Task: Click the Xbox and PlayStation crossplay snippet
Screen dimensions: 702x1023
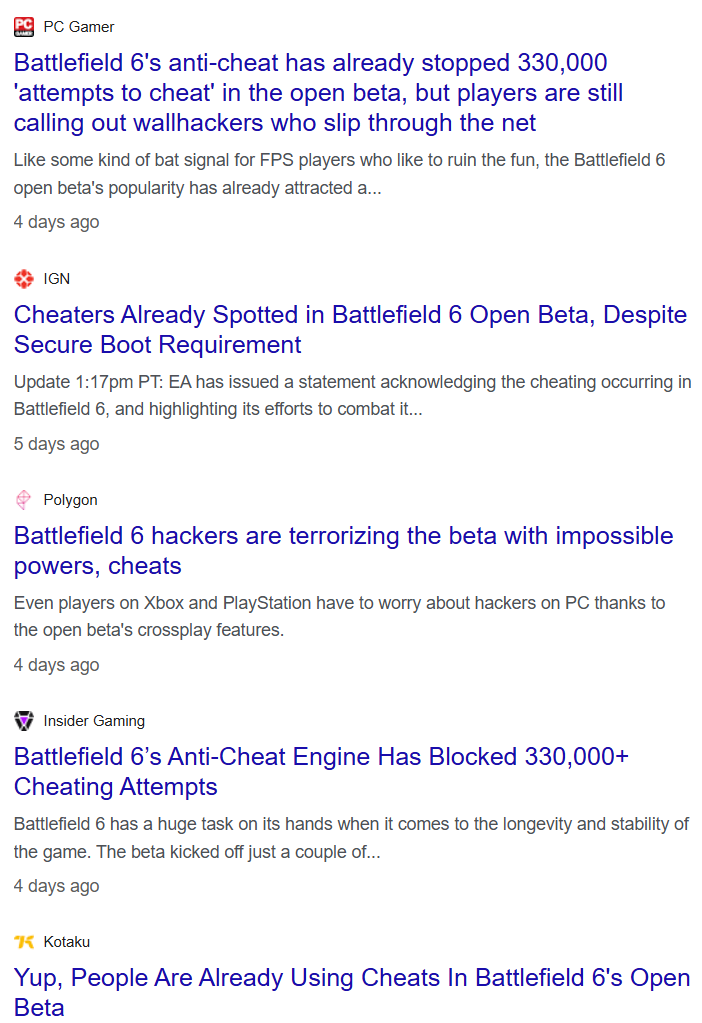Action: point(339,617)
